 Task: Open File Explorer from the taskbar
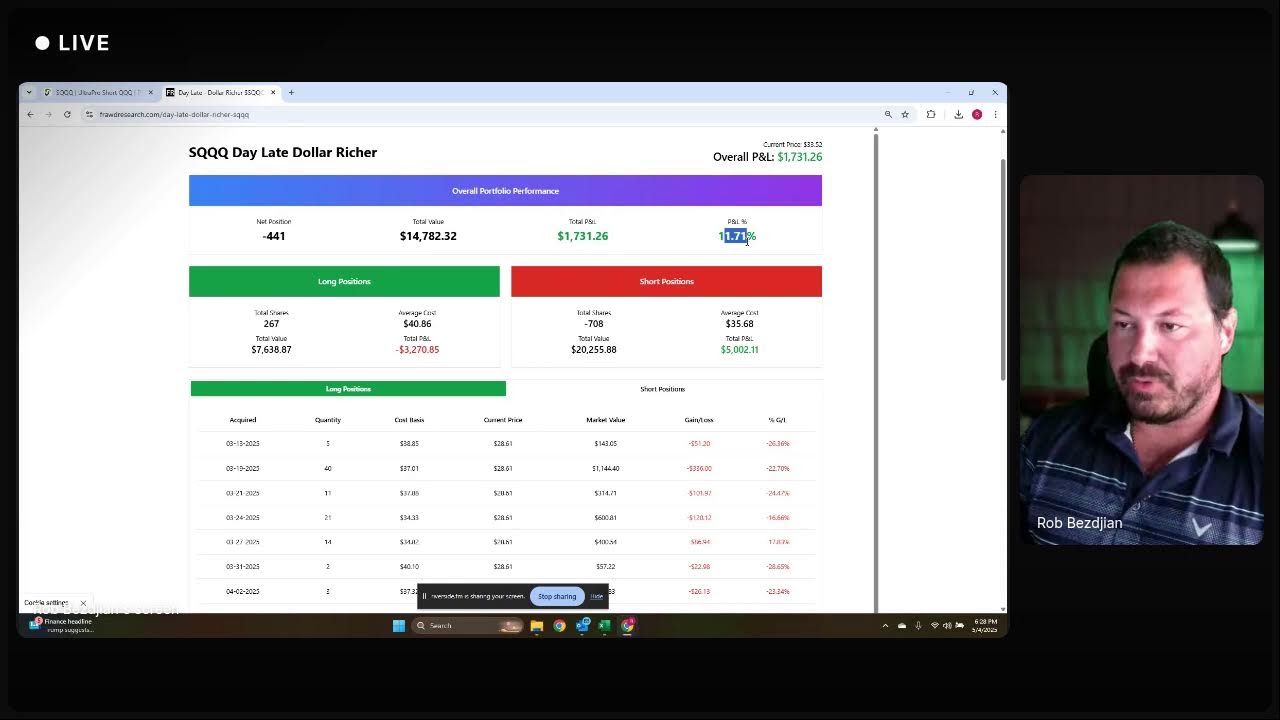coord(537,626)
